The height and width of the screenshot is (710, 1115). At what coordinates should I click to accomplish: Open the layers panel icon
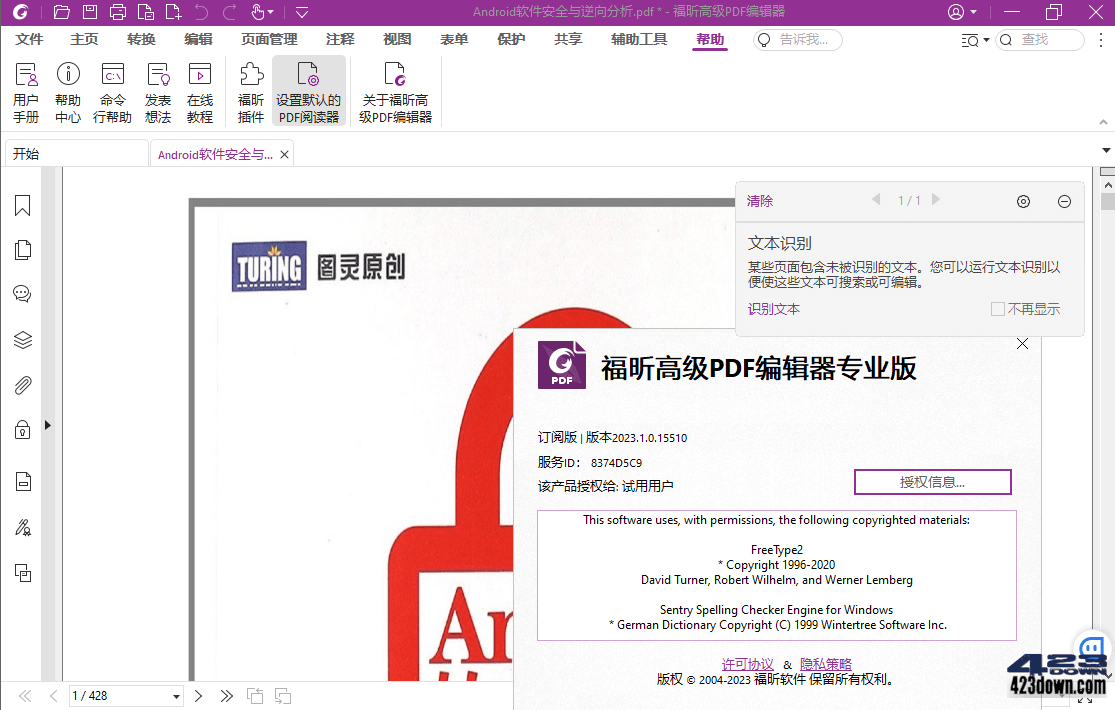pos(22,339)
